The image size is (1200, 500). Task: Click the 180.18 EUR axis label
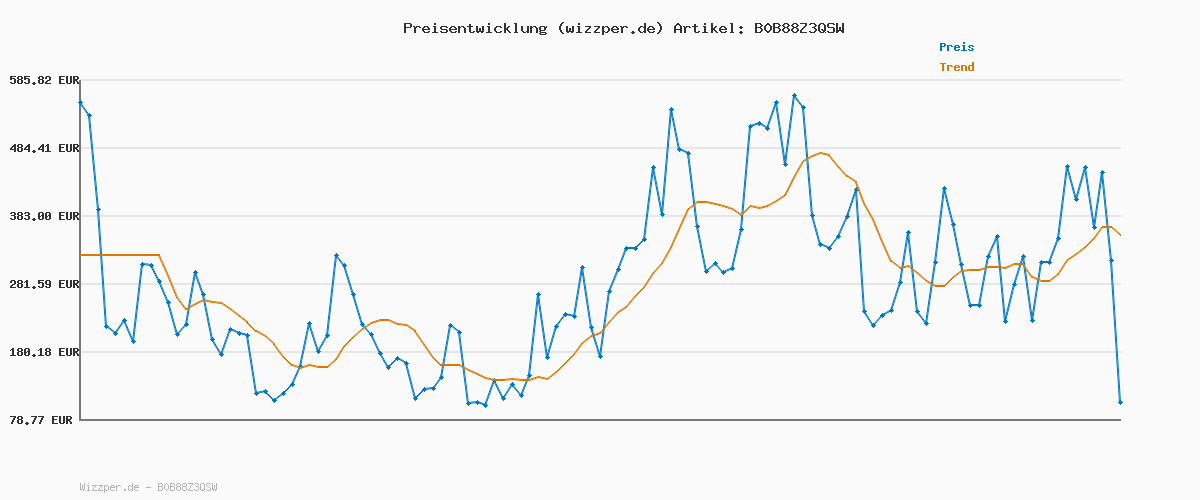[x=43, y=352]
